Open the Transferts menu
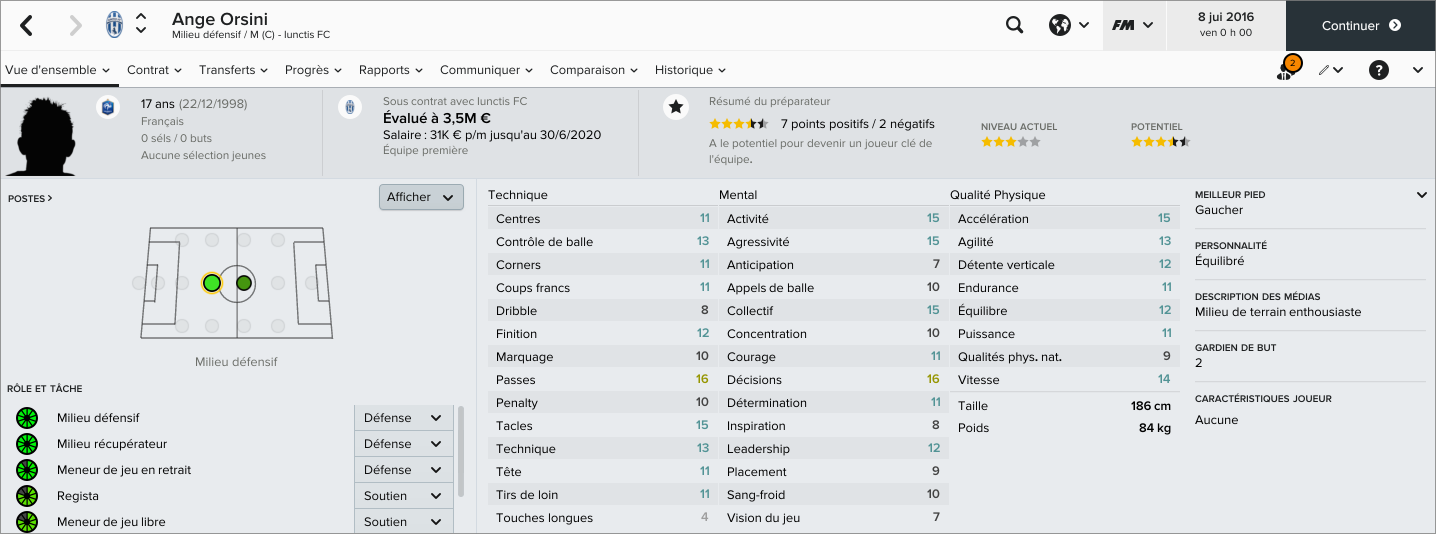This screenshot has width=1436, height=534. pos(234,70)
